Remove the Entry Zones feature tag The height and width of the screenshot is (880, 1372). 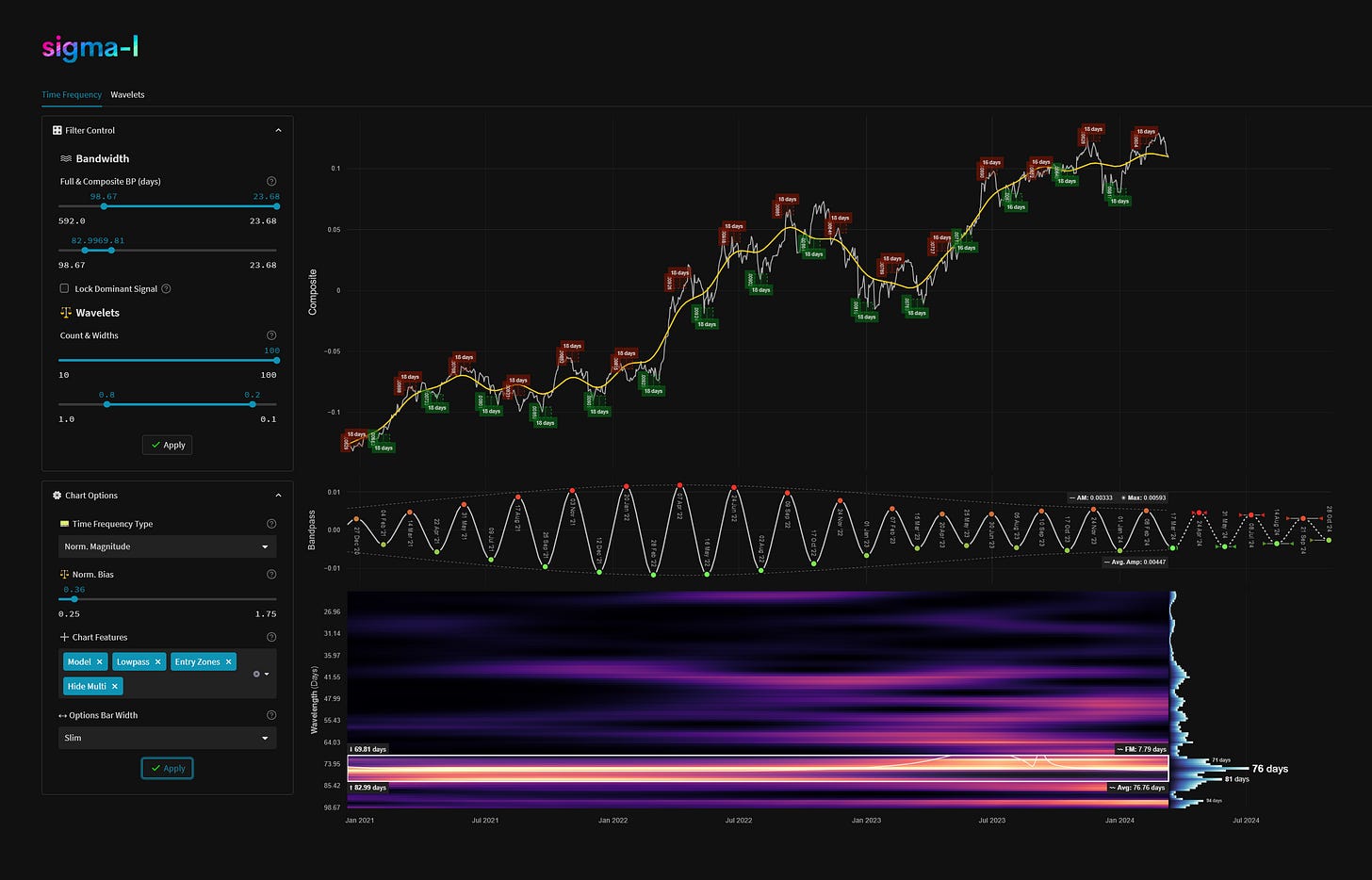click(228, 661)
